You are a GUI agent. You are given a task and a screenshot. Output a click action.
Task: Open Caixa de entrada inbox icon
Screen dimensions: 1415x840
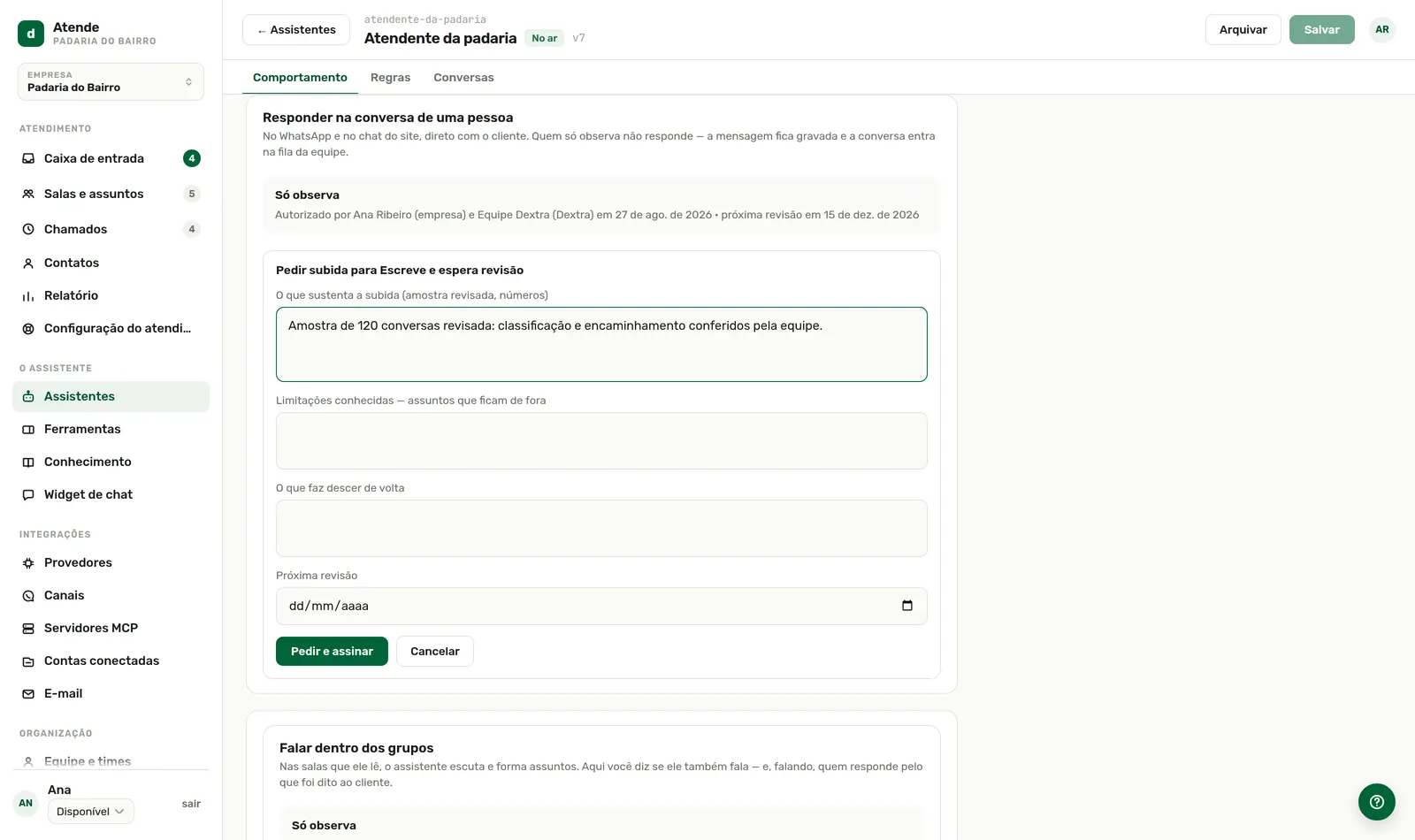(x=28, y=158)
